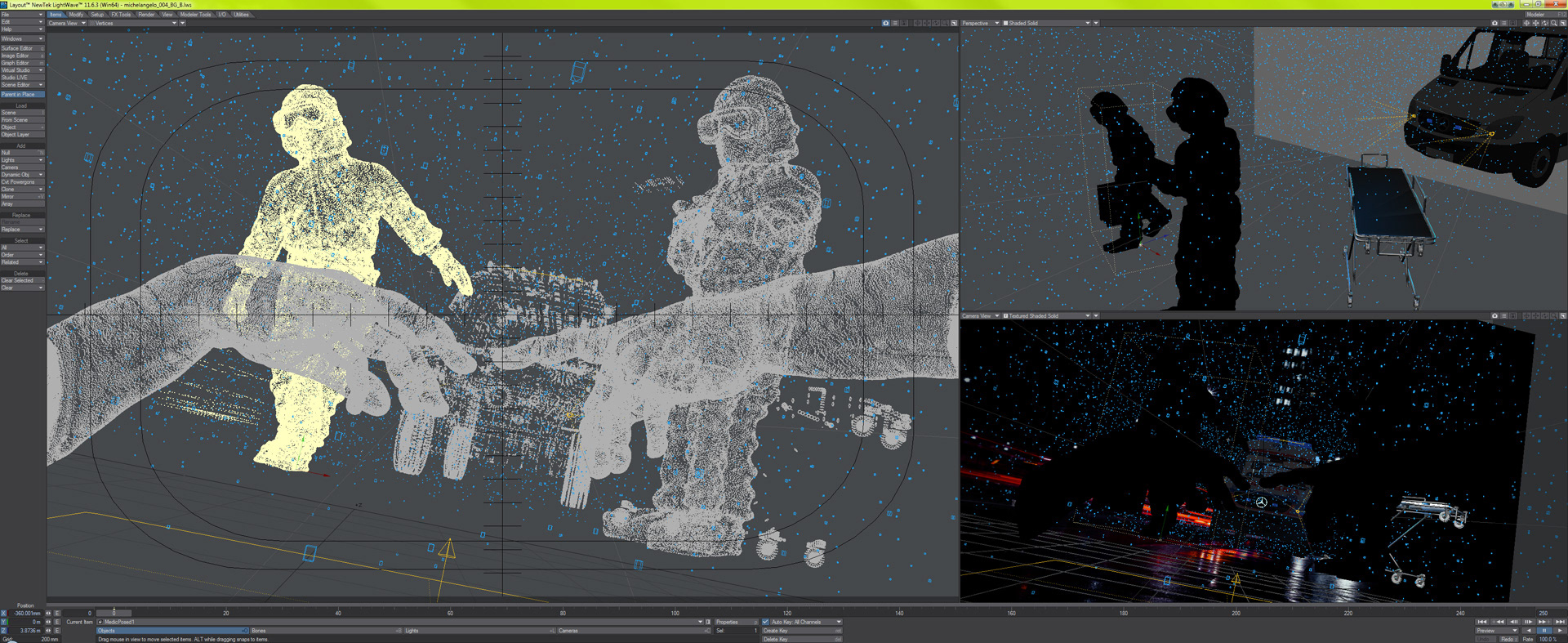Switch to the FX Tools tab
Image resolution: width=1568 pixels, height=643 pixels.
click(x=121, y=15)
